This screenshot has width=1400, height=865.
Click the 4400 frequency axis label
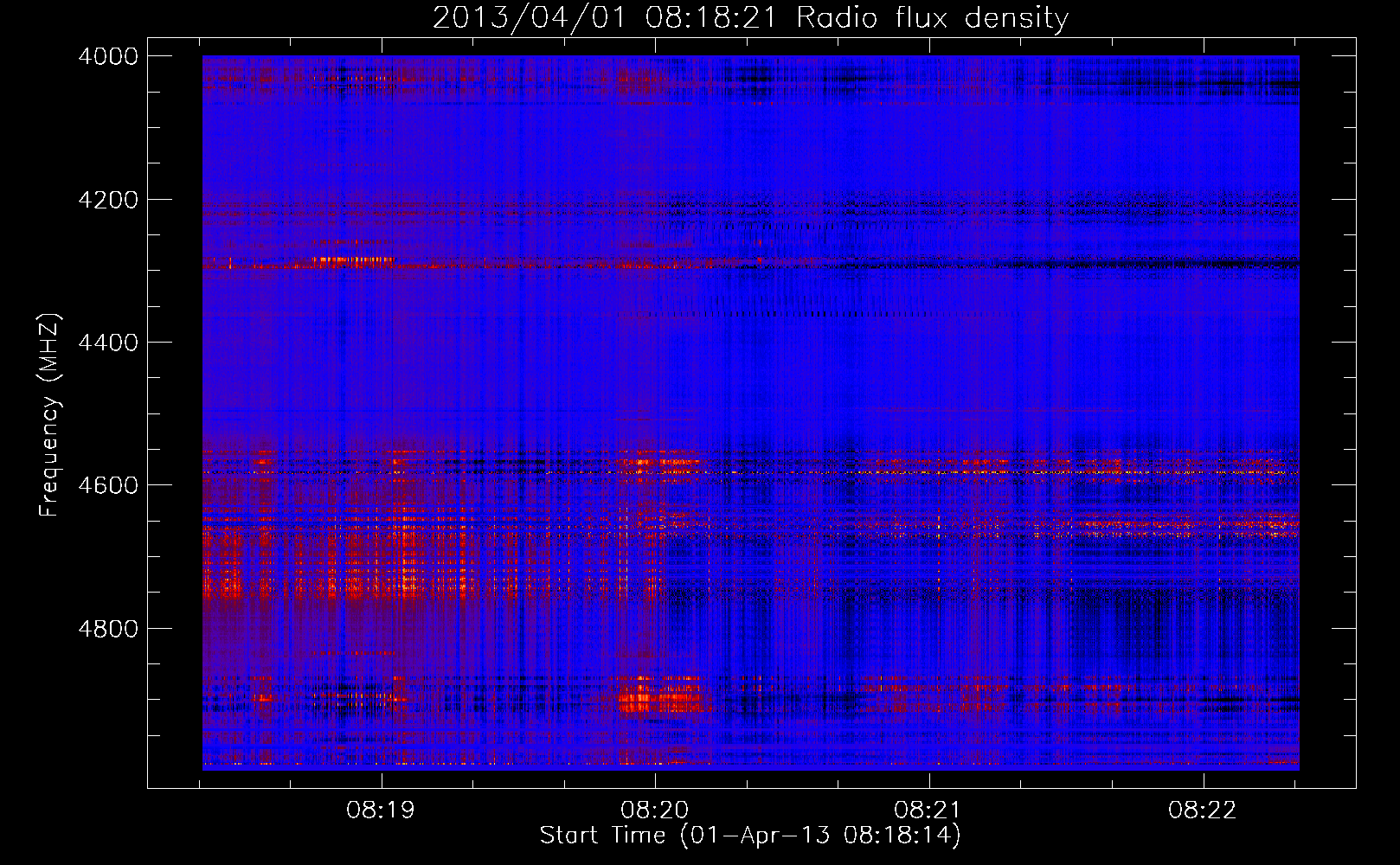107,343
